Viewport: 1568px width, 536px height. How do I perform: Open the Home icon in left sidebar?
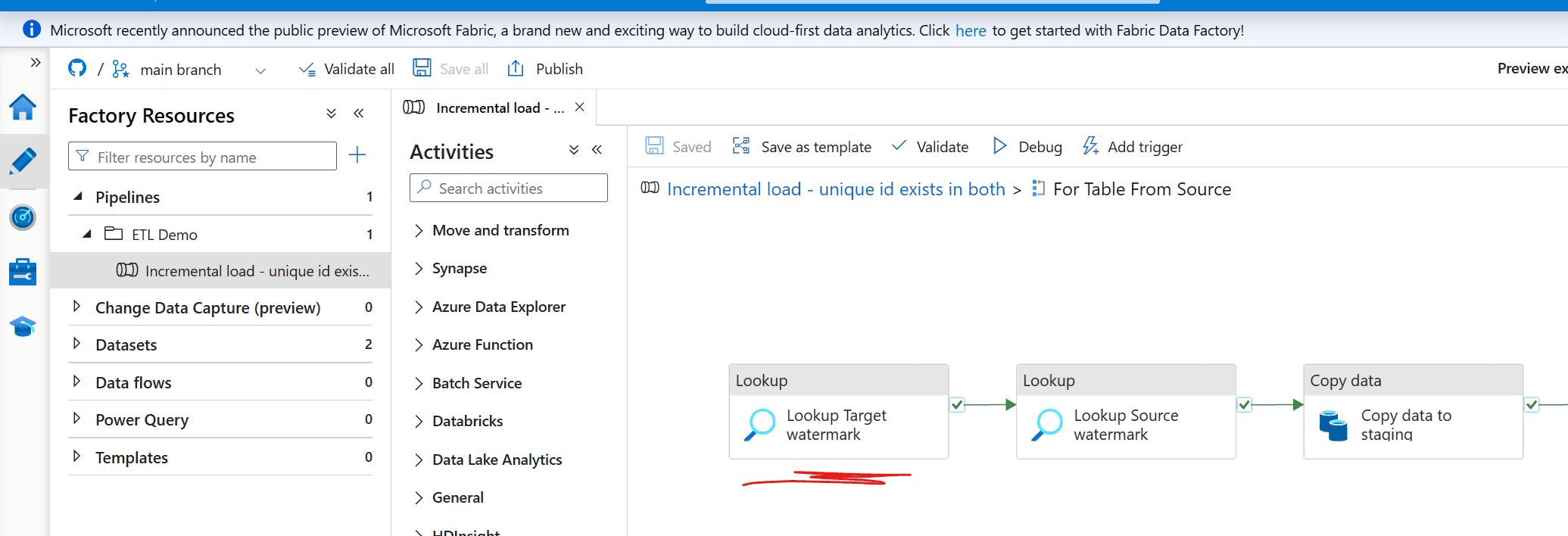tap(23, 108)
